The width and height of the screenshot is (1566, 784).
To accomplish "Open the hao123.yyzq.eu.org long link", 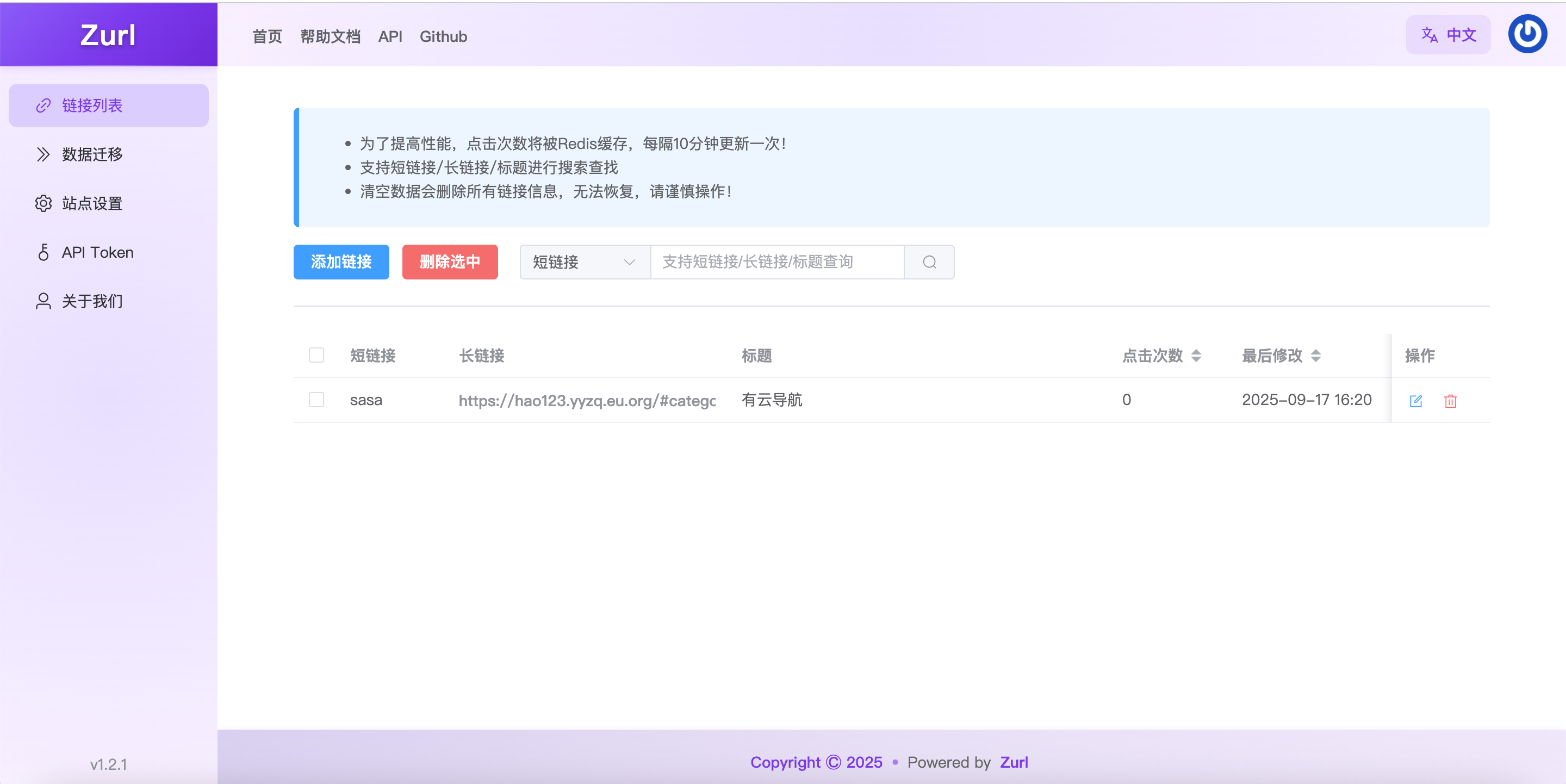I will pos(587,400).
